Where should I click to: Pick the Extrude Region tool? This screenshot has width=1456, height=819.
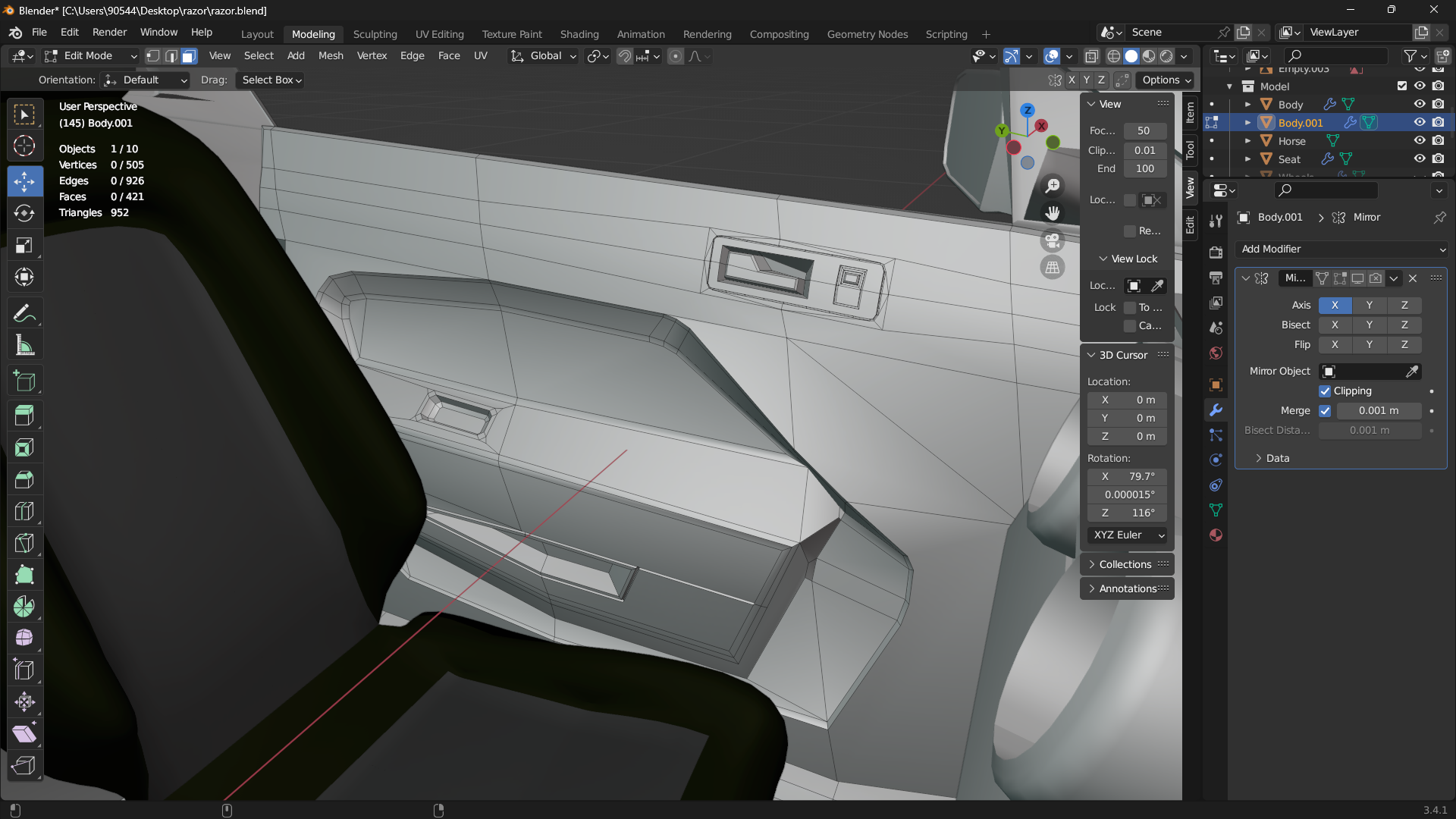pos(24,416)
